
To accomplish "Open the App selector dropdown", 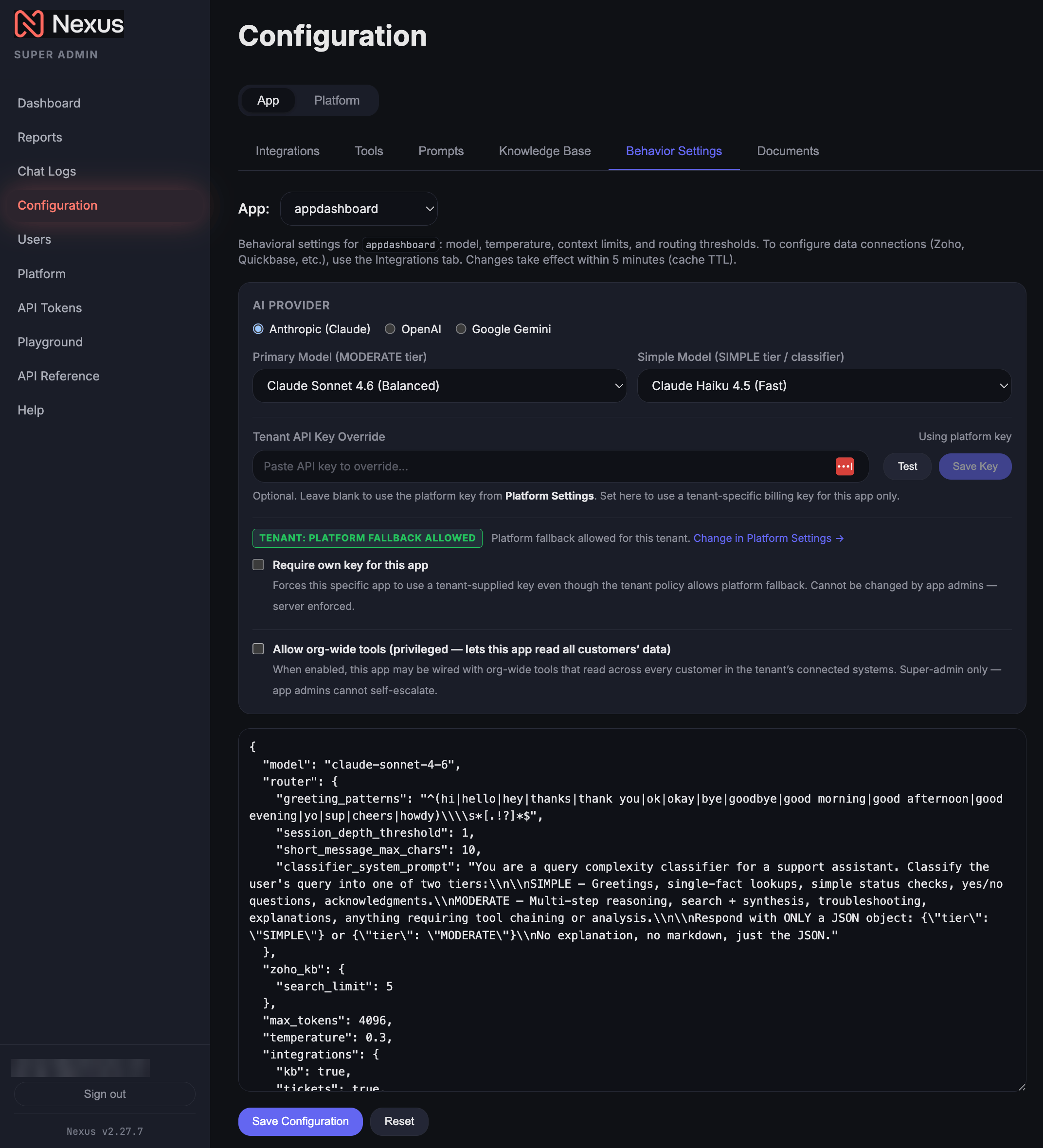I will tap(359, 209).
